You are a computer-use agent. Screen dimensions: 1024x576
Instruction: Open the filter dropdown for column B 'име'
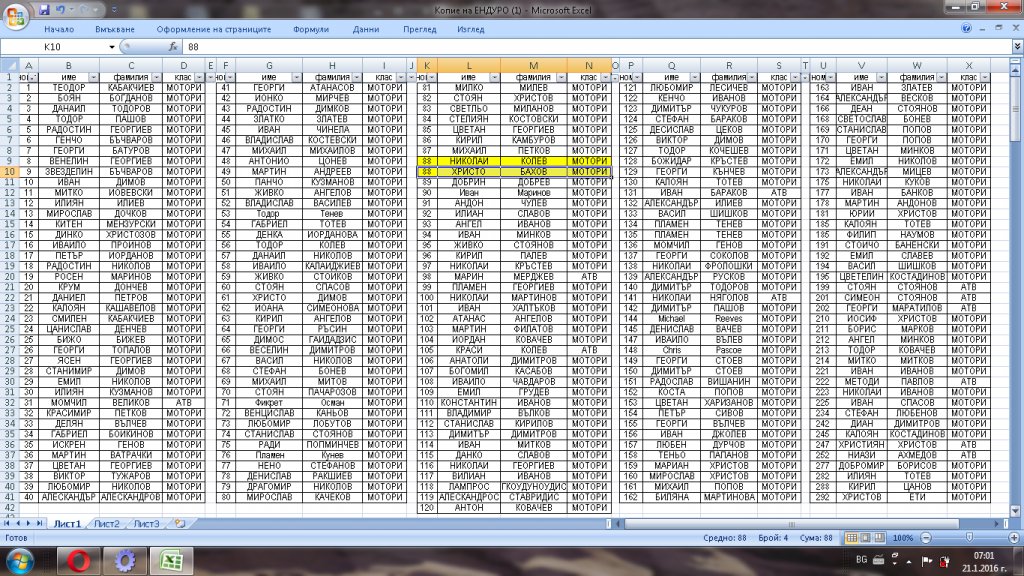94,77
